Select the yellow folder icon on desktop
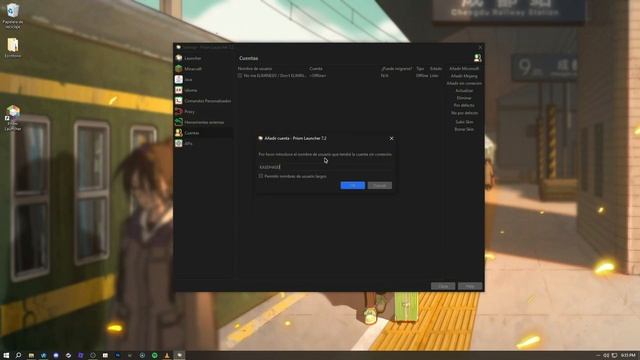Screen dimensions: 640x360 [13, 48]
